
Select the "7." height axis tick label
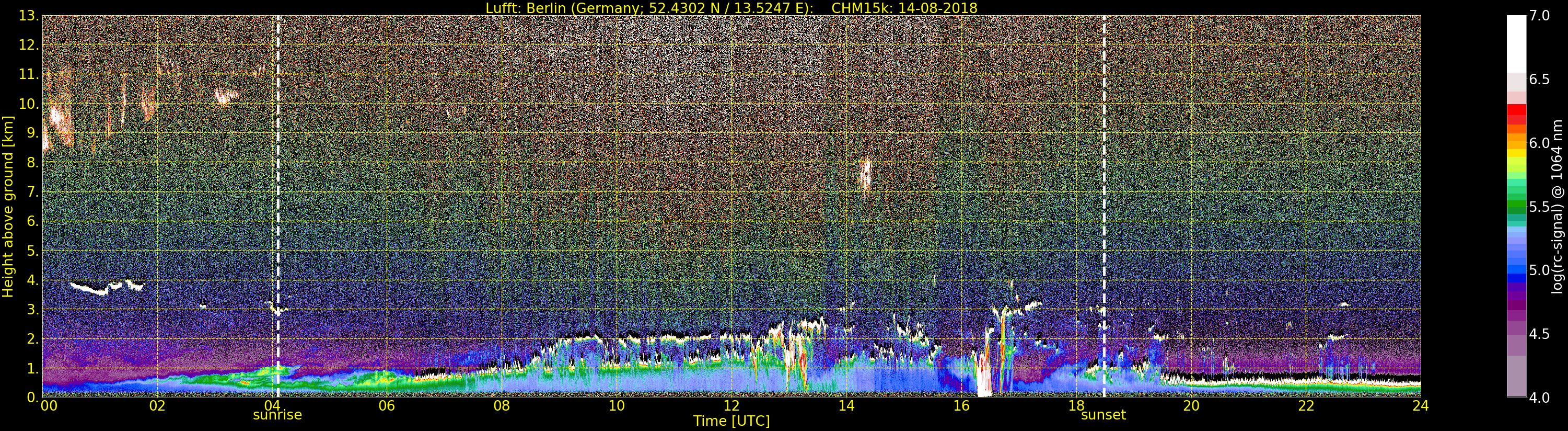[x=32, y=192]
